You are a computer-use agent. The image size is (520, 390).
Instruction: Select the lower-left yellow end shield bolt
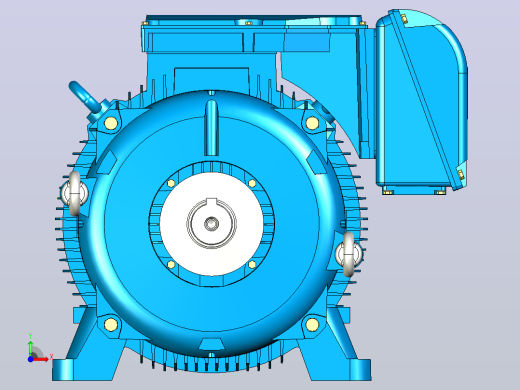[111, 324]
